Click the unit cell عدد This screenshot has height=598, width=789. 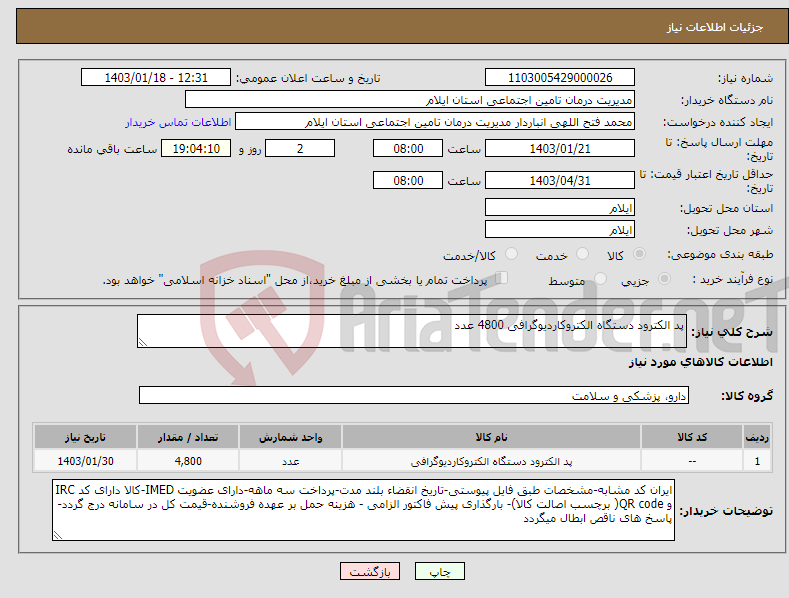(290, 461)
